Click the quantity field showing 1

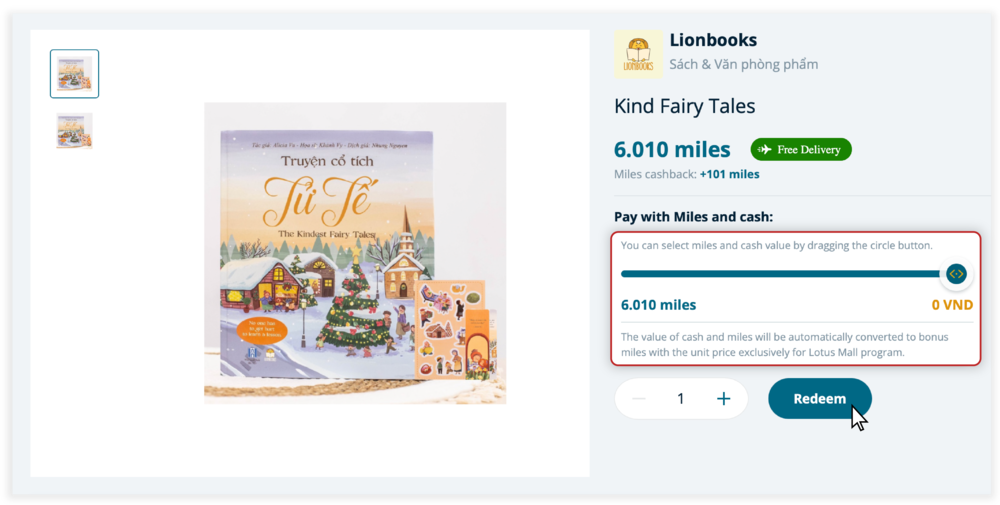(x=681, y=399)
